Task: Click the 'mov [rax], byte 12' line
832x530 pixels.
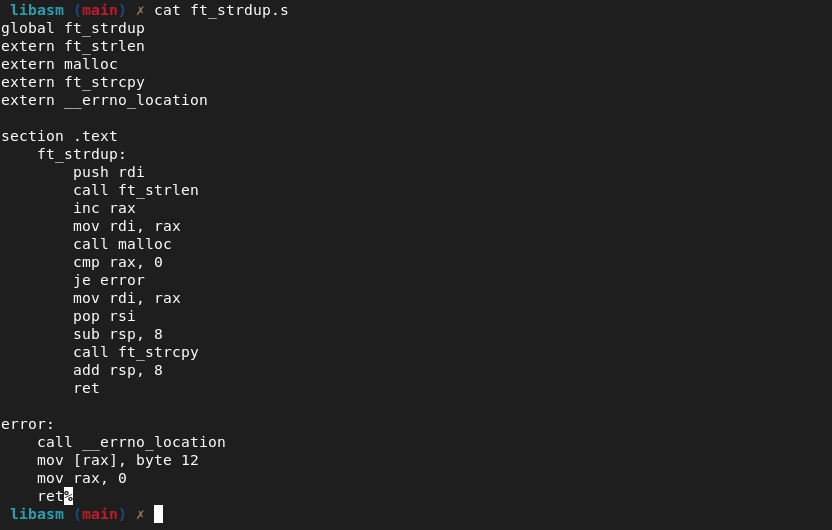Action: tap(118, 461)
